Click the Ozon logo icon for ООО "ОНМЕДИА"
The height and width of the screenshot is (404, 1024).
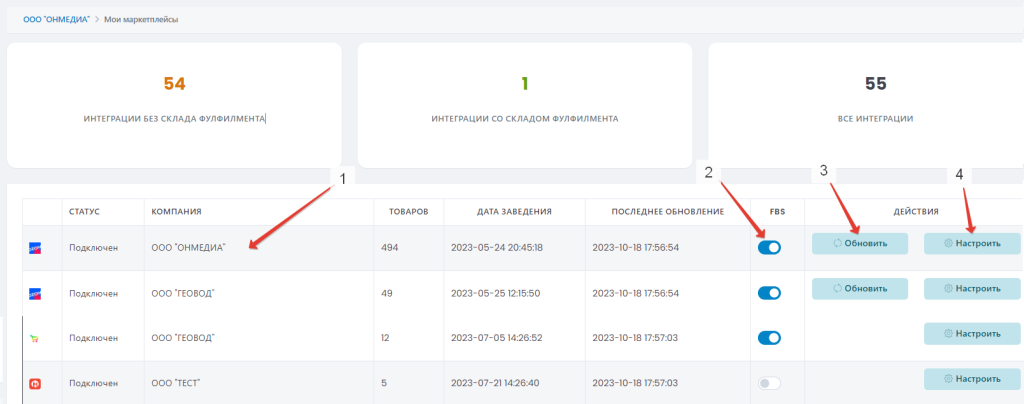(35, 247)
